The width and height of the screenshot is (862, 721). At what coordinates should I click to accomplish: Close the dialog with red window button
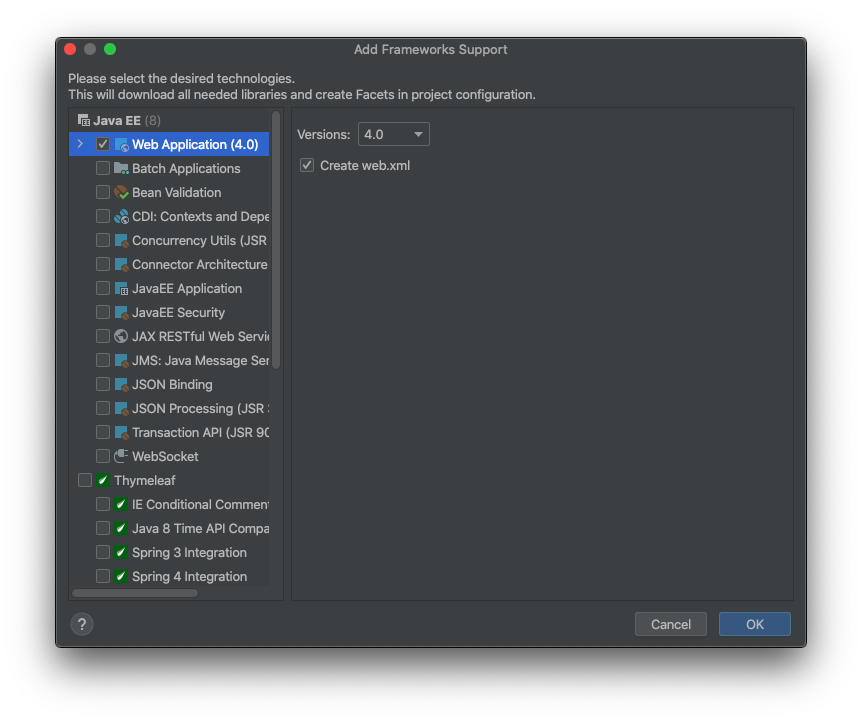pos(70,49)
